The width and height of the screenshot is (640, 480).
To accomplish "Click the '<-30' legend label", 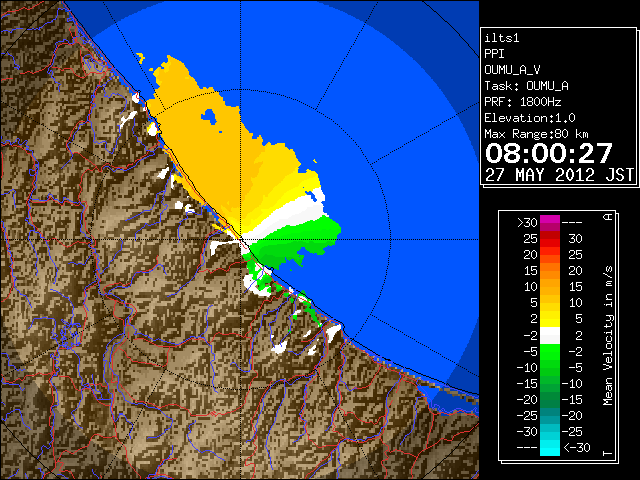I will click(577, 447).
